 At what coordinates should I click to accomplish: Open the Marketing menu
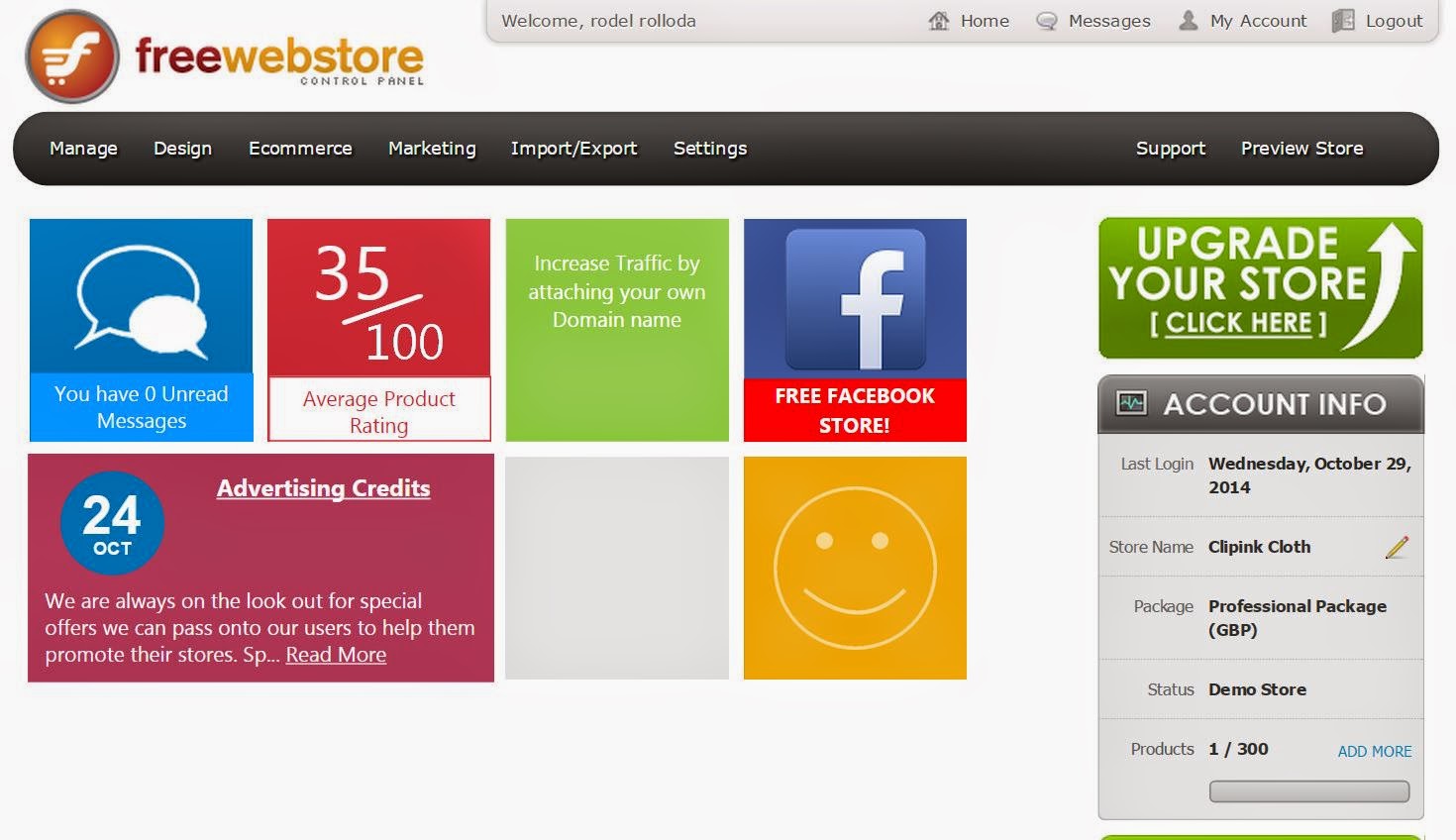[x=432, y=149]
